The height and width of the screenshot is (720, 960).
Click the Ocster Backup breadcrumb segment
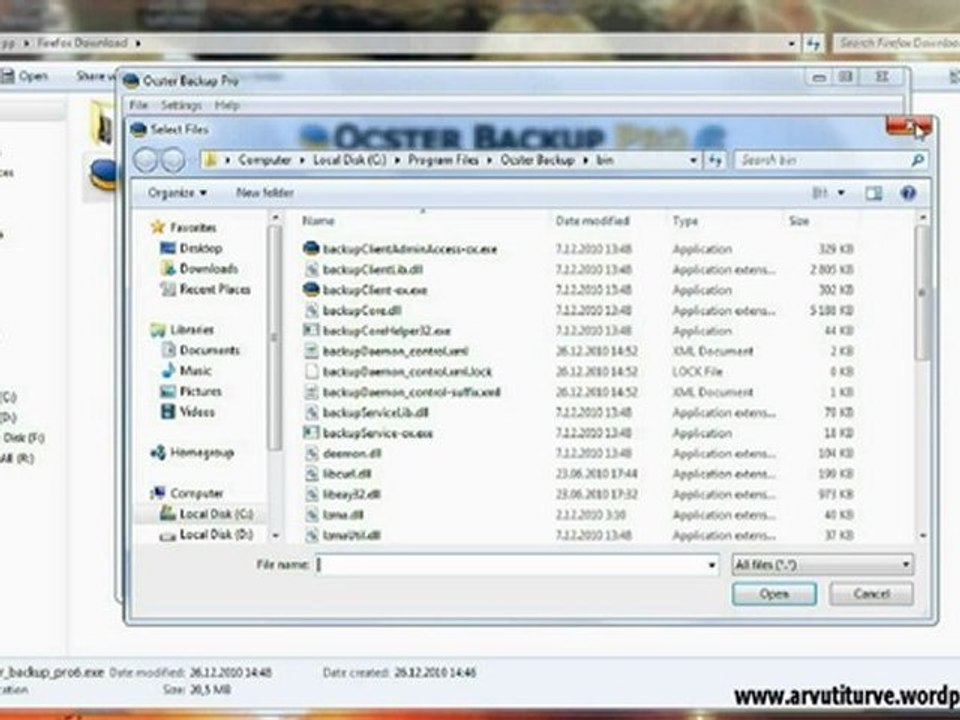pyautogui.click(x=537, y=160)
